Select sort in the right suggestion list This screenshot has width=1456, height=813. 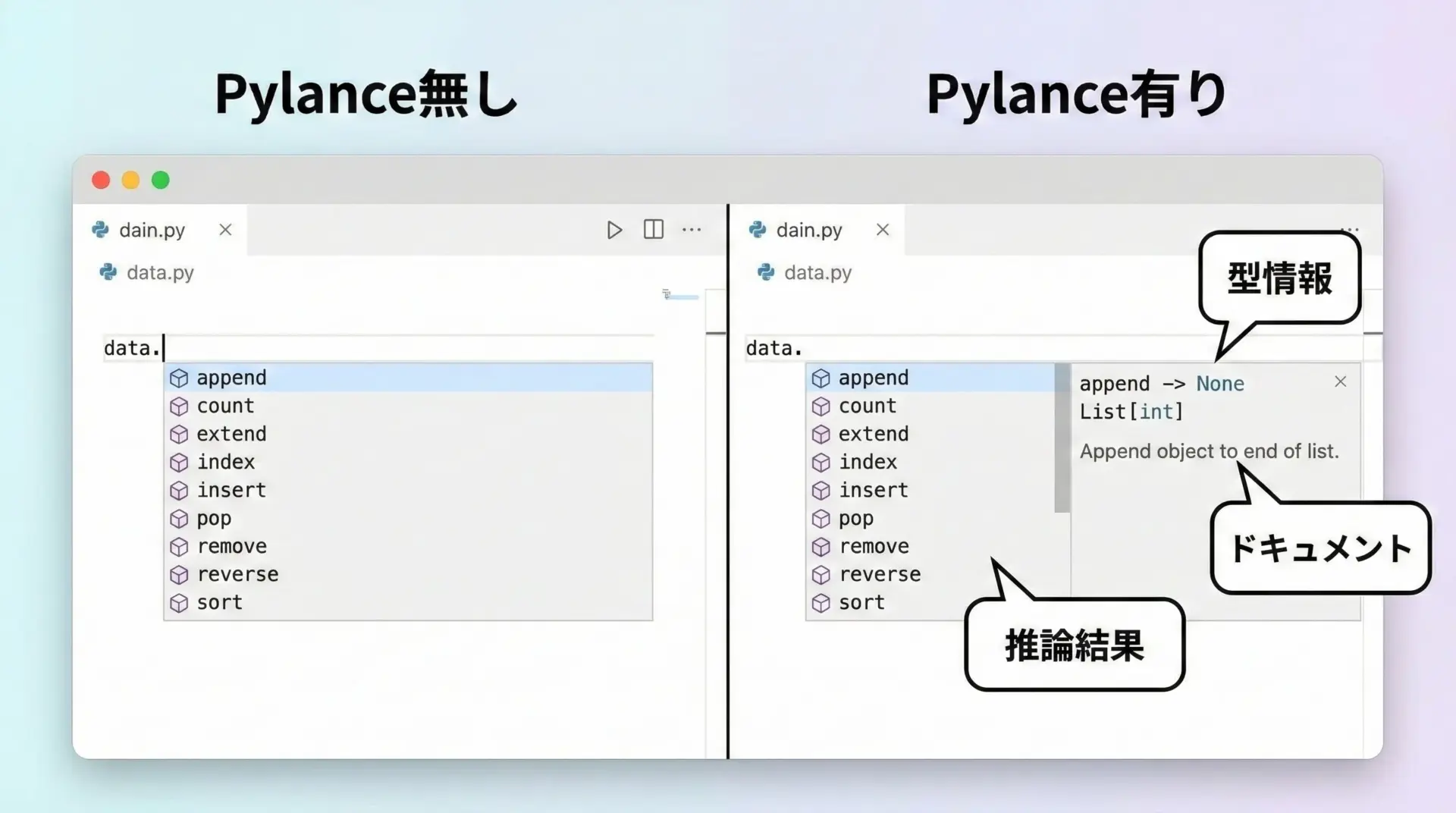pos(861,602)
